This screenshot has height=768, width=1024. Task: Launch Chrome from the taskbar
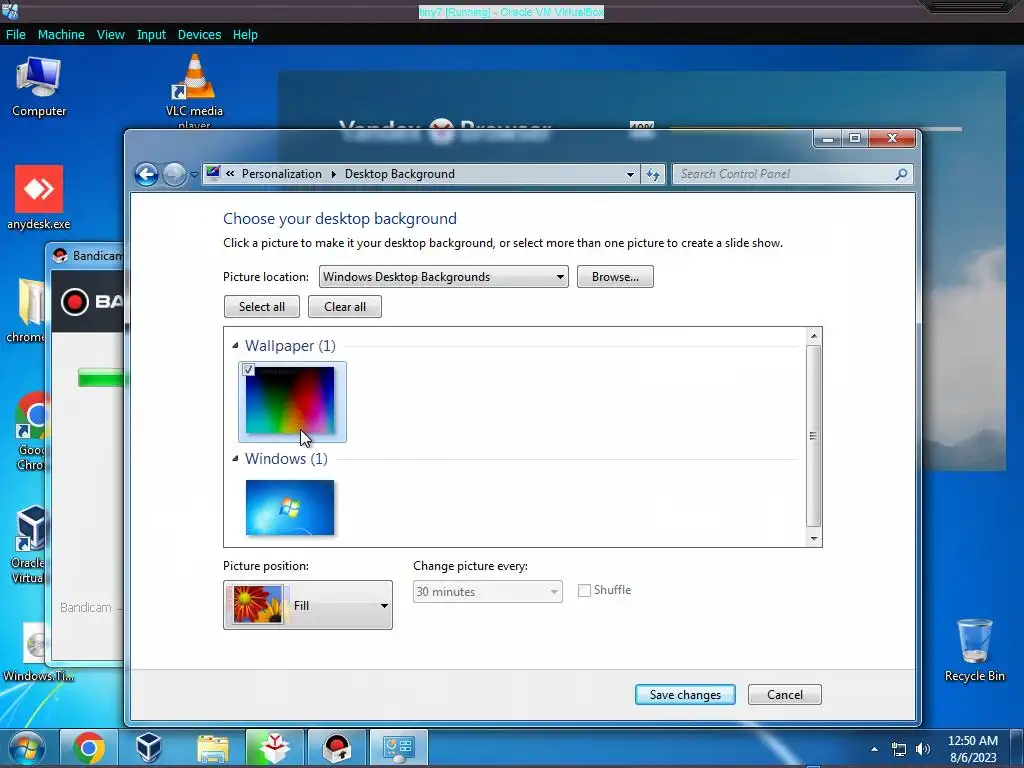tap(89, 748)
